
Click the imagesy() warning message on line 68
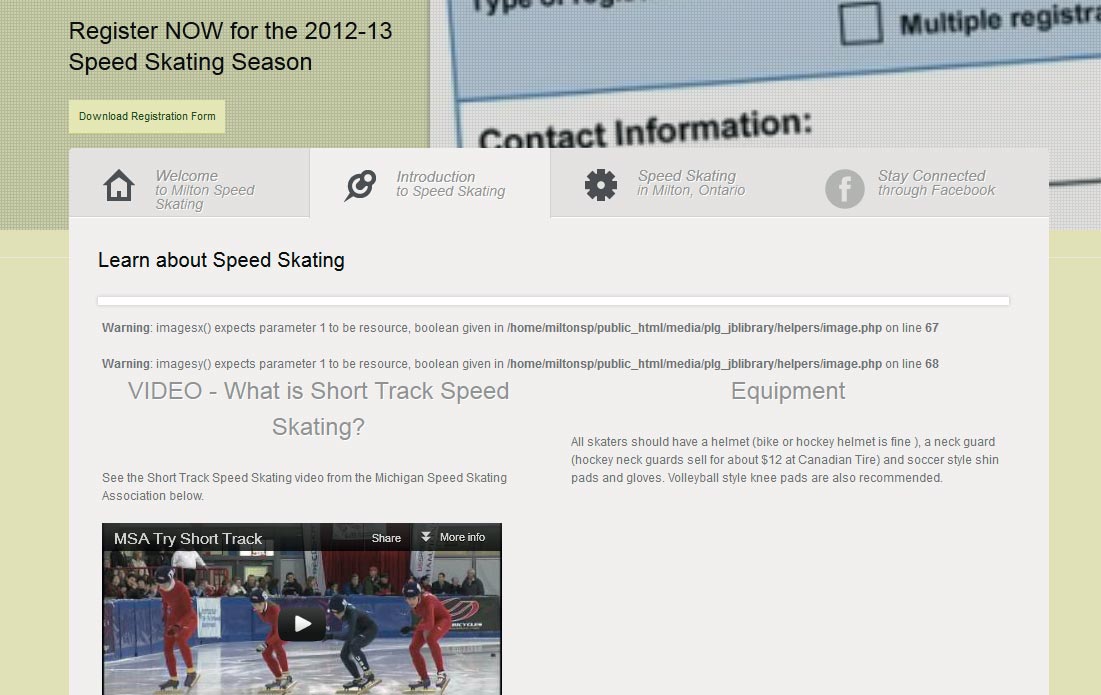tap(520, 364)
